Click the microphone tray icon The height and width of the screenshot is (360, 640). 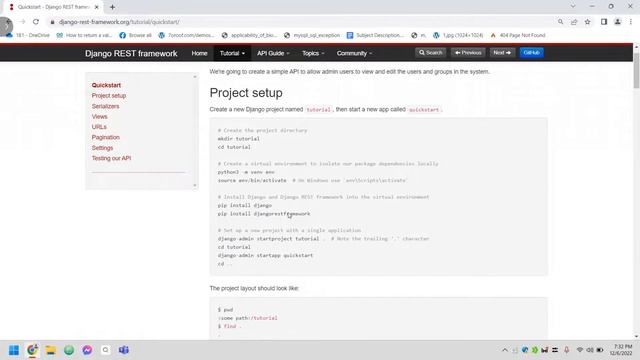pos(567,350)
